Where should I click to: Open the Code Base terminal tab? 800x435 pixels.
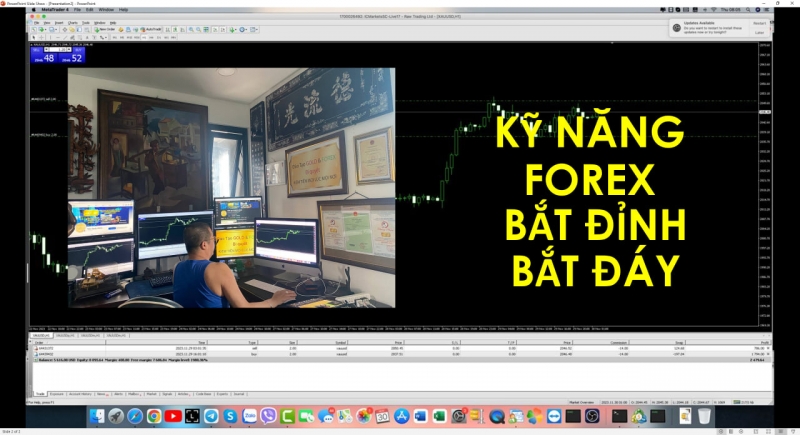pyautogui.click(x=203, y=394)
